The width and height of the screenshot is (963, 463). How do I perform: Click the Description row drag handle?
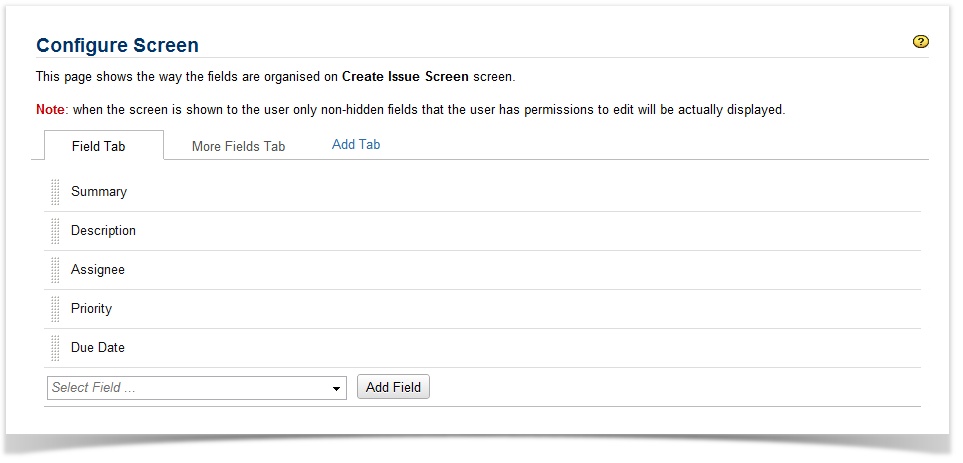pos(55,231)
